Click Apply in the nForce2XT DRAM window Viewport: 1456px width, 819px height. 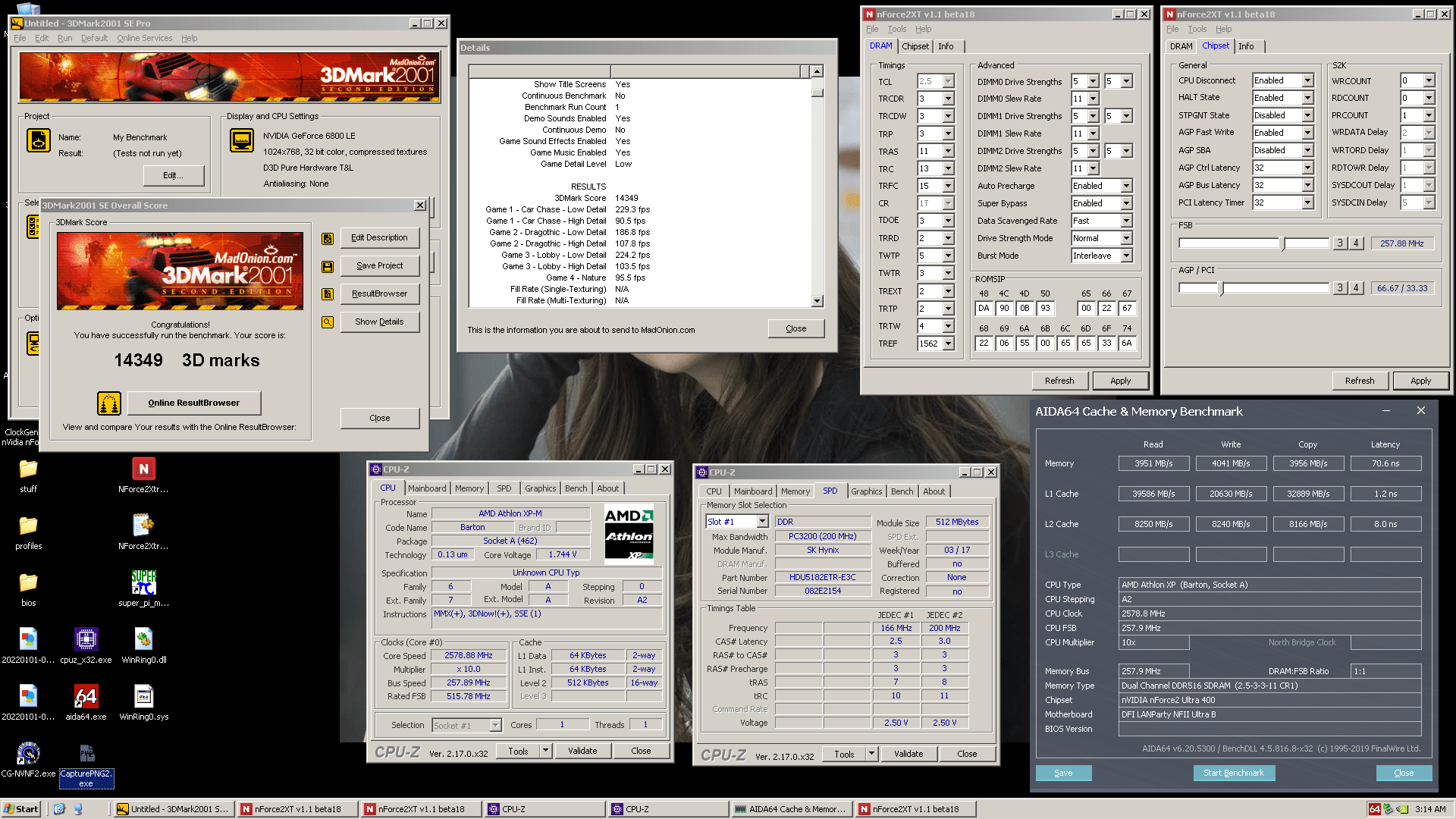point(1121,380)
